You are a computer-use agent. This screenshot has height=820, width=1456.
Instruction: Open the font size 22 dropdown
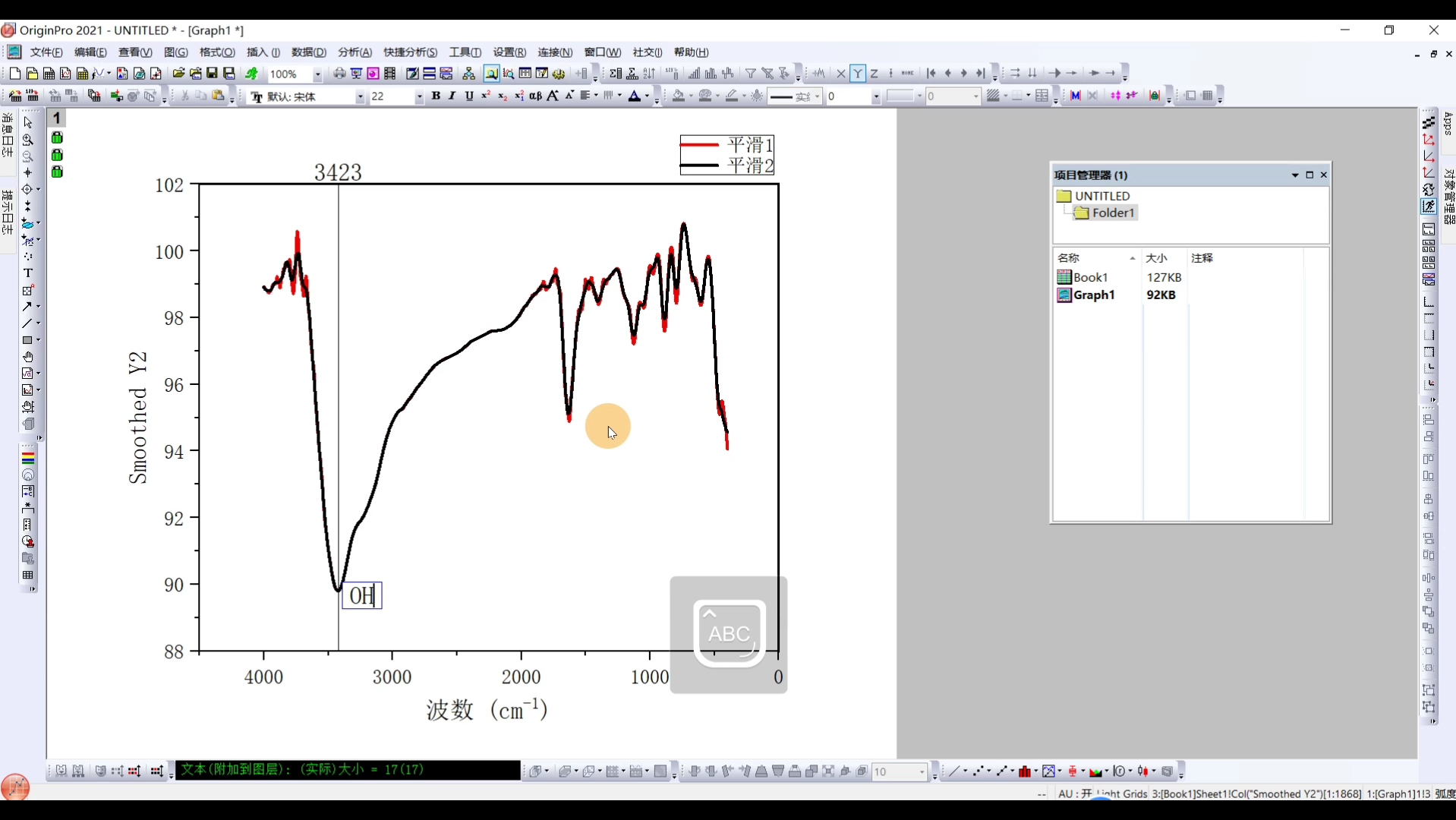(x=419, y=96)
